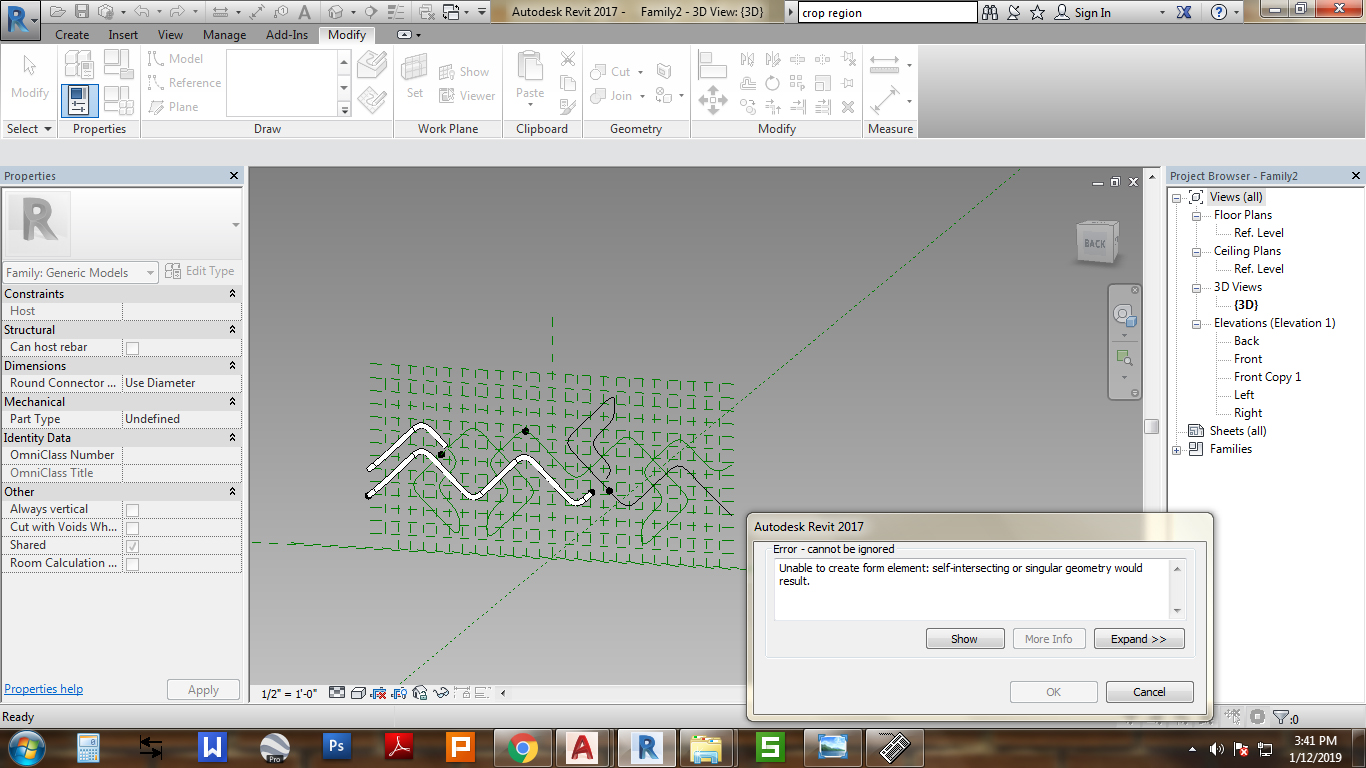The image size is (1366, 768).
Task: Open the Work Plane Viewer
Action: coord(468,95)
